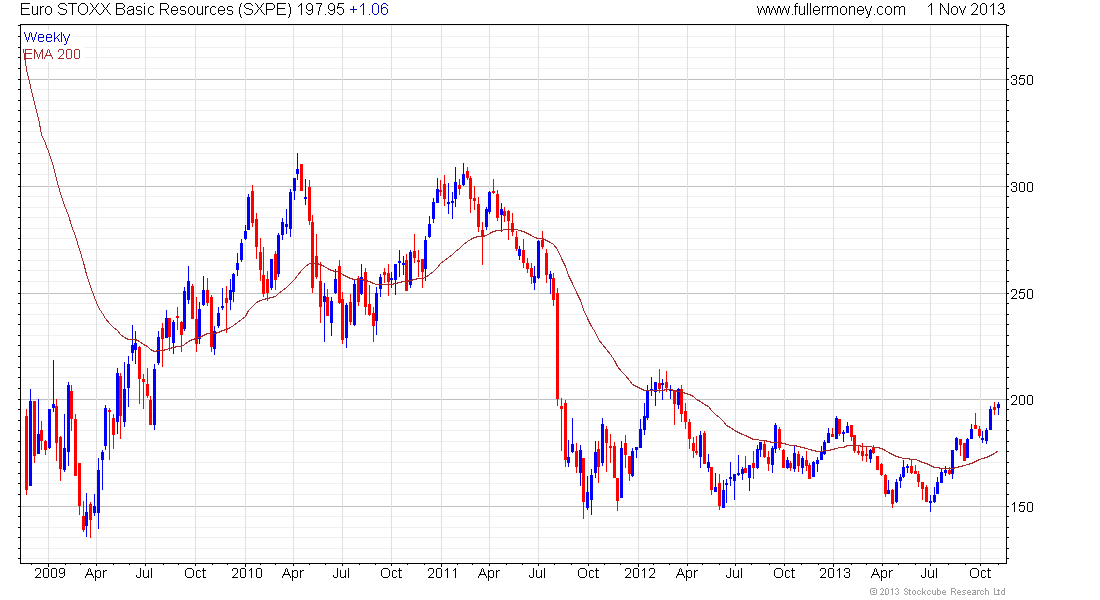The image size is (1100, 600).
Task: Click the 2012 year label on time axis
Action: pyautogui.click(x=640, y=573)
